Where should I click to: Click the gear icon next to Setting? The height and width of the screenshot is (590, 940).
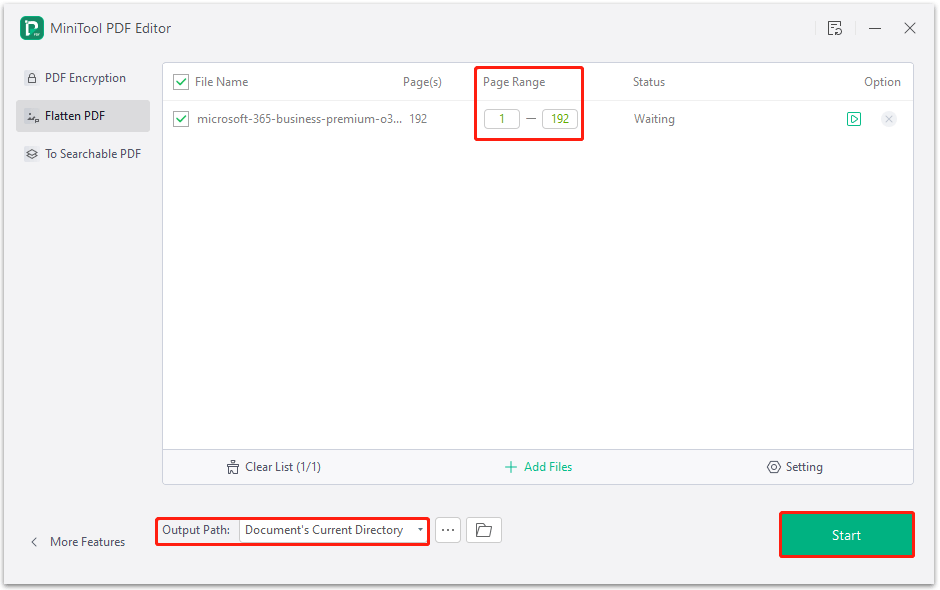774,467
